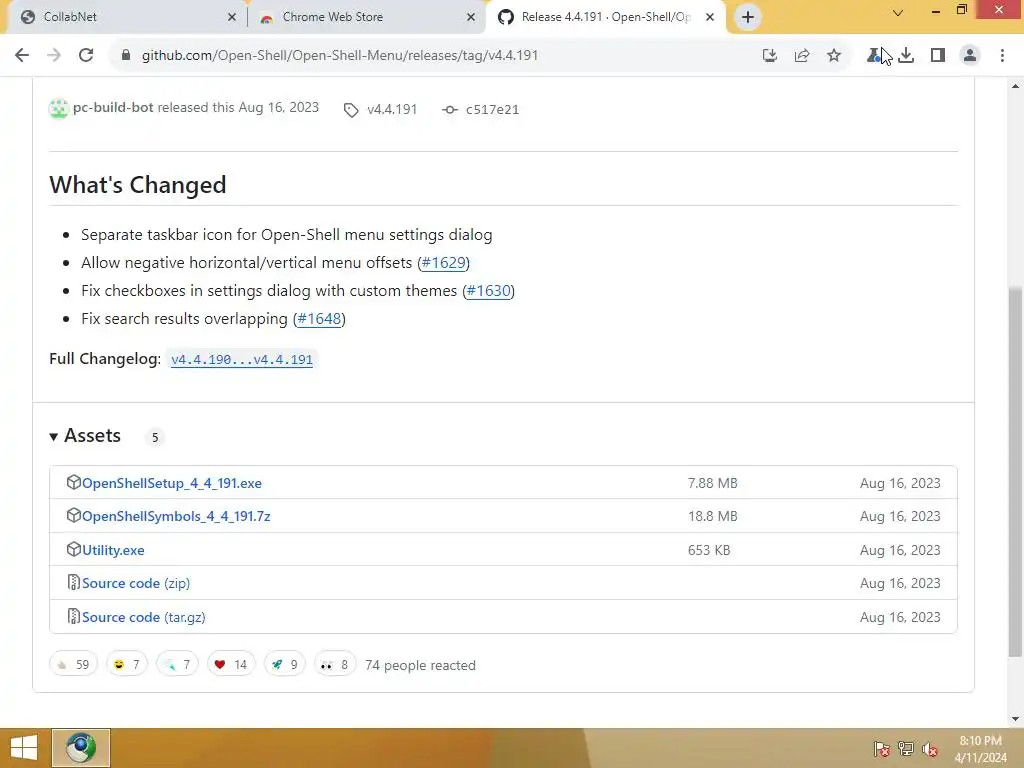Click the muted volume tray icon

coord(930,749)
